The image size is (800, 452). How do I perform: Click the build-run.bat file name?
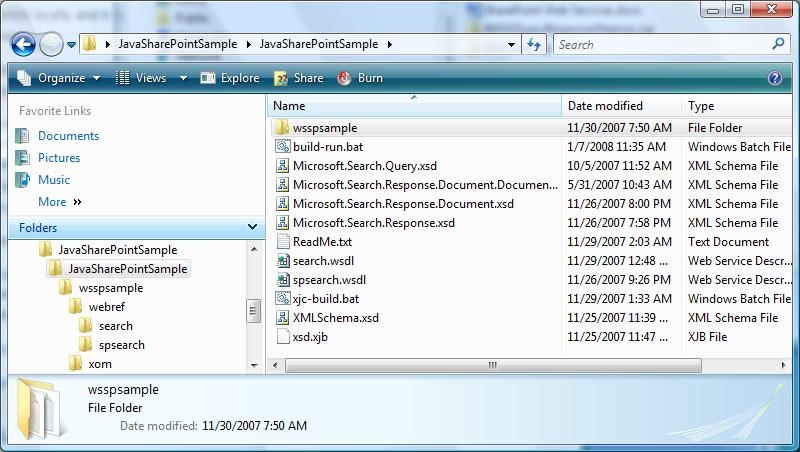328,146
